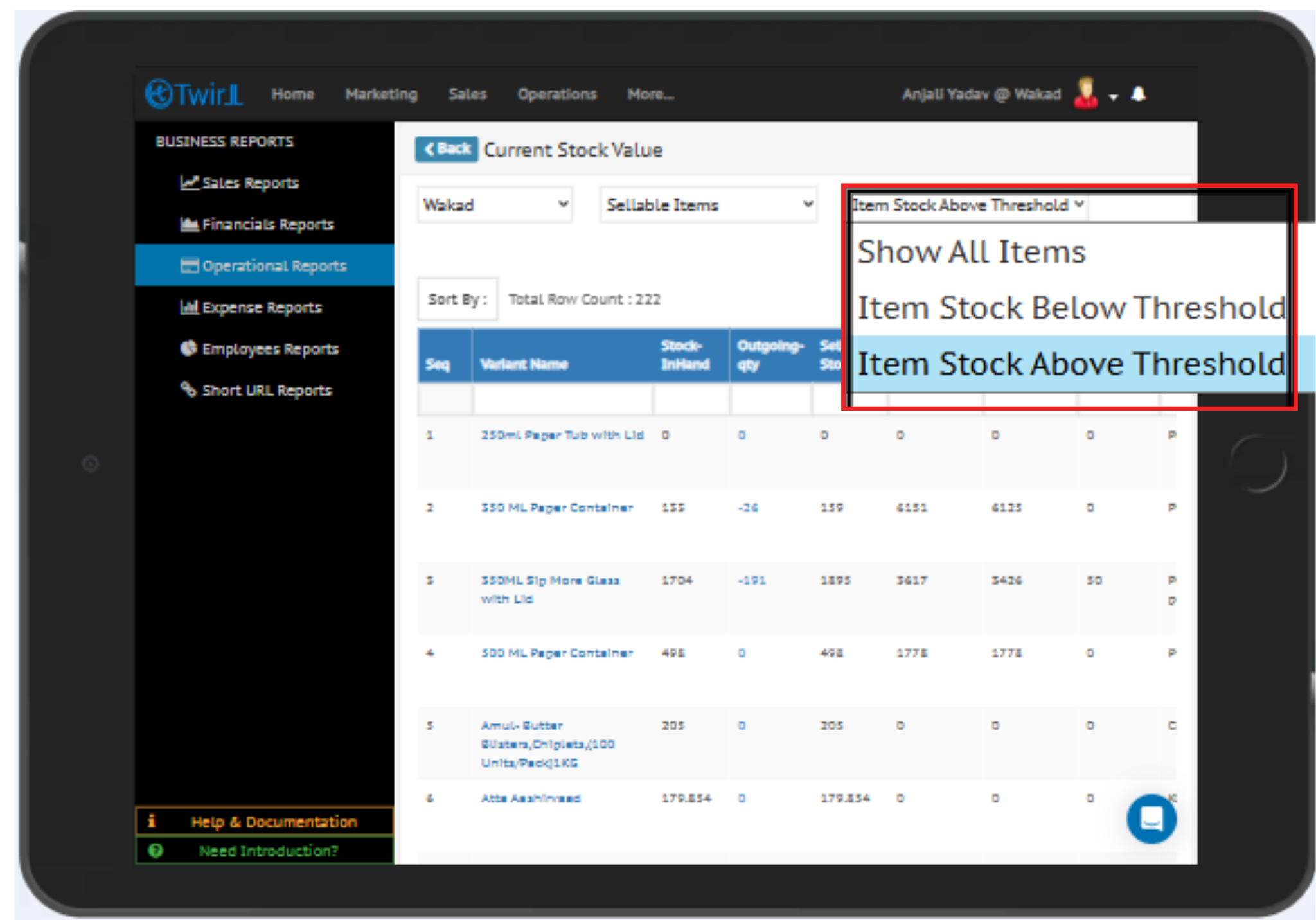
Task: Choose Item Stock Below Threshold option
Action: (1071, 308)
